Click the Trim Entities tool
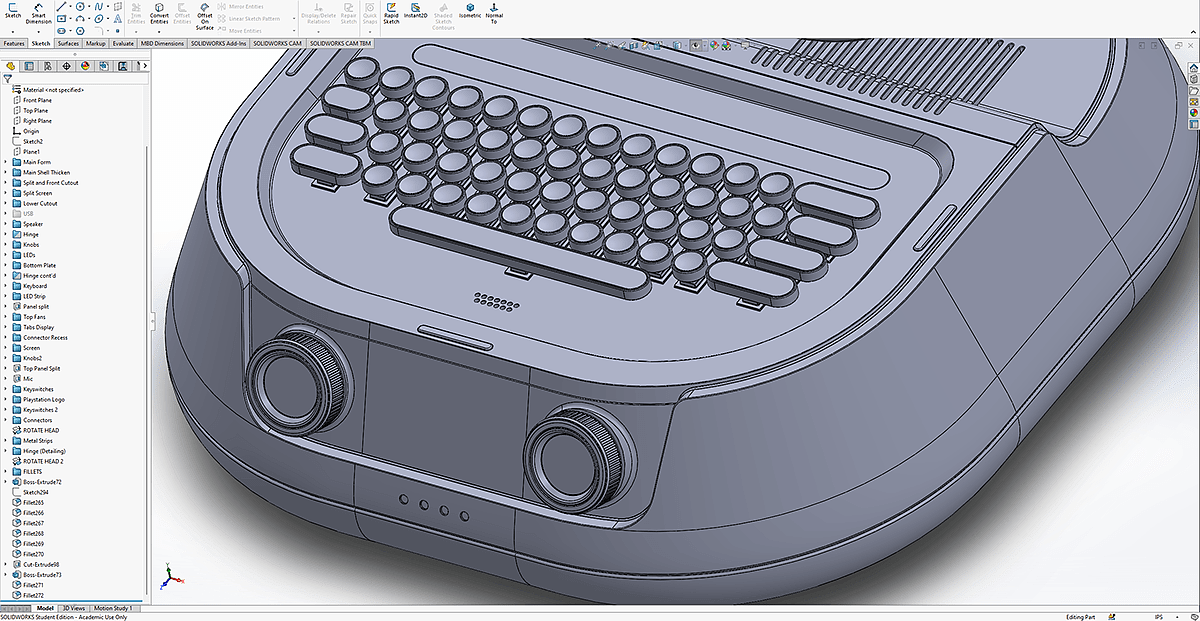Screen dimensions: 1200x621 pos(136,14)
